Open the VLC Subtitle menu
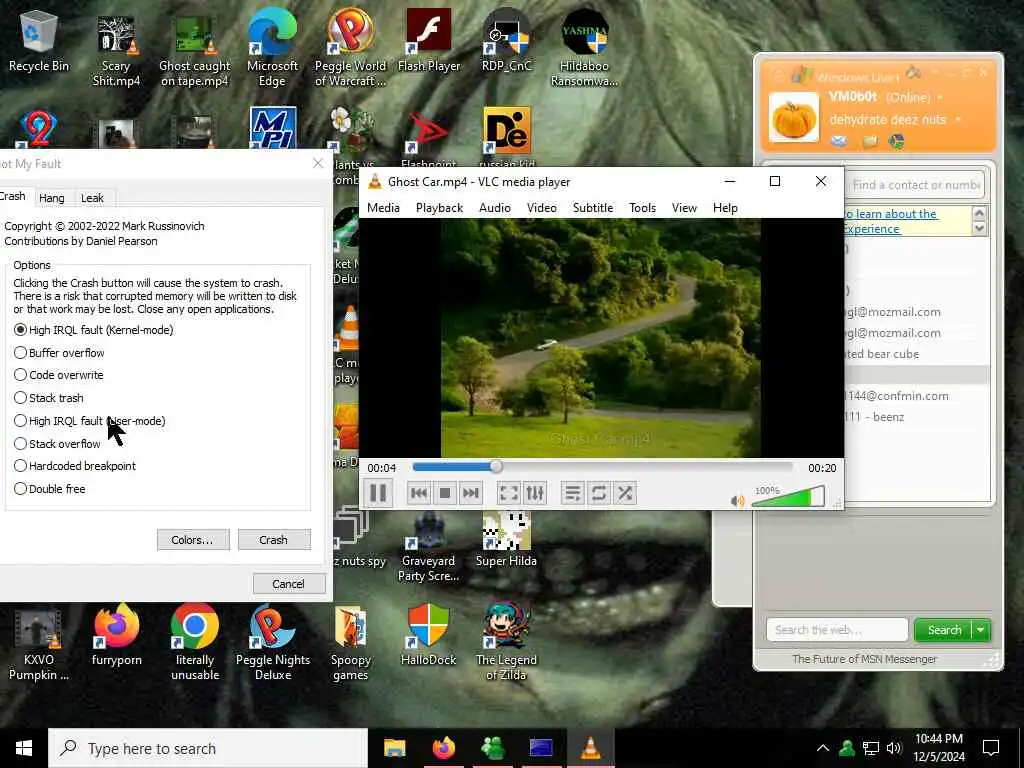Image resolution: width=1024 pixels, height=768 pixels. point(593,208)
